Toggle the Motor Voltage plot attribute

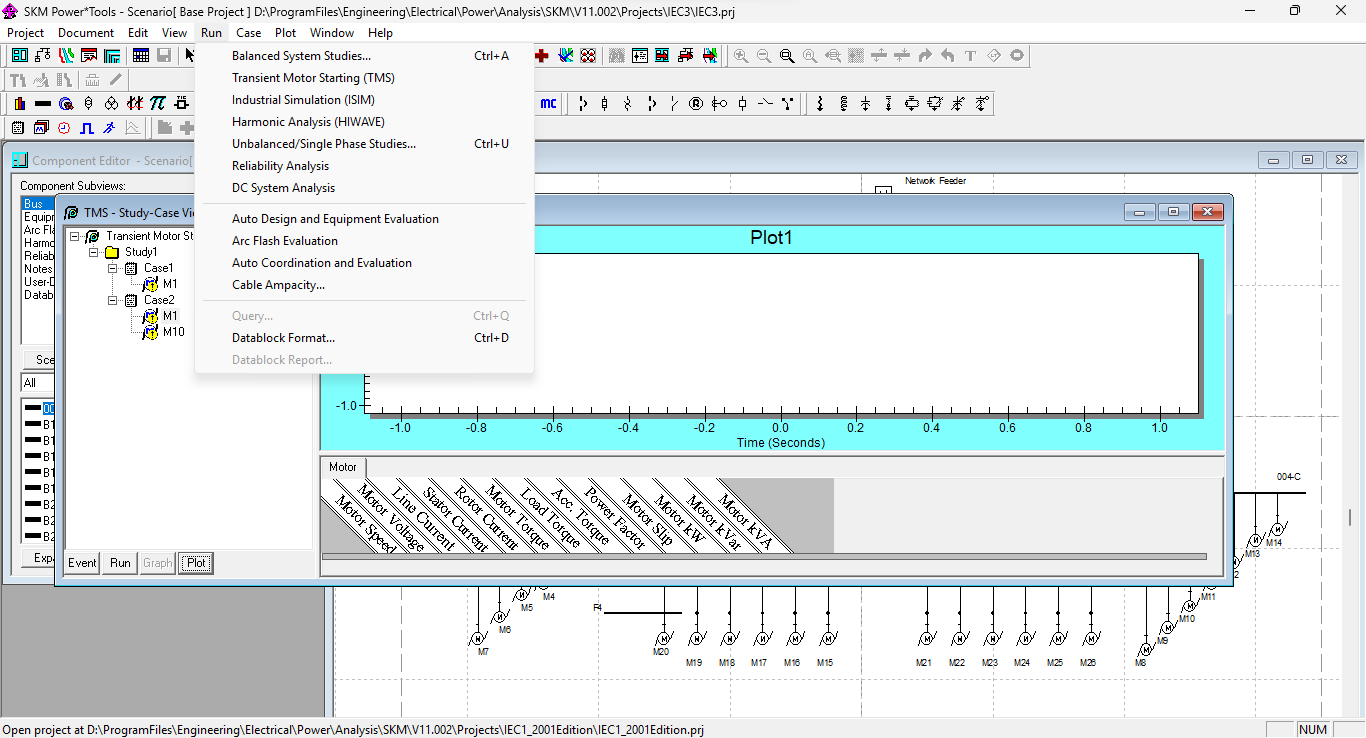[390, 520]
